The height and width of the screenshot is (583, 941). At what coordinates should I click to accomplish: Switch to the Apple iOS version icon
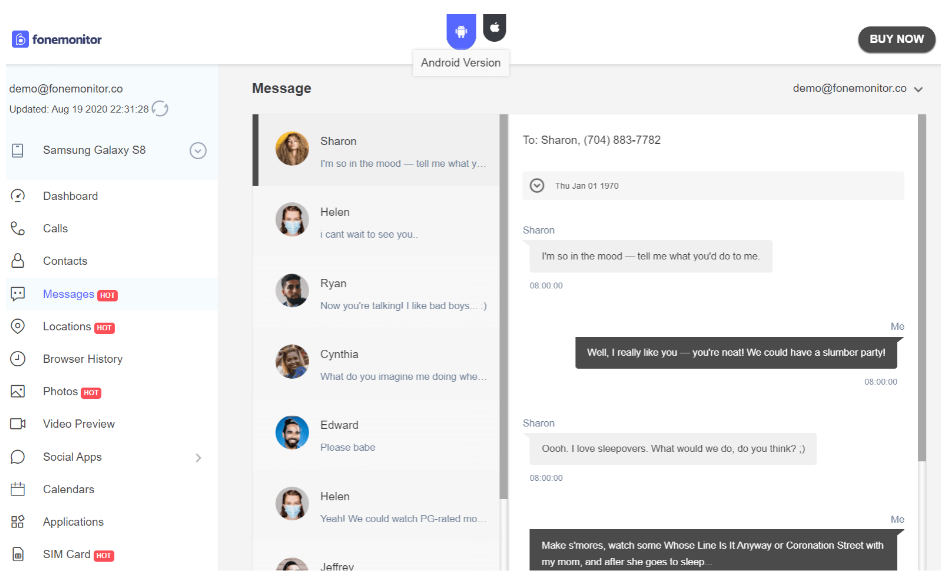(494, 27)
